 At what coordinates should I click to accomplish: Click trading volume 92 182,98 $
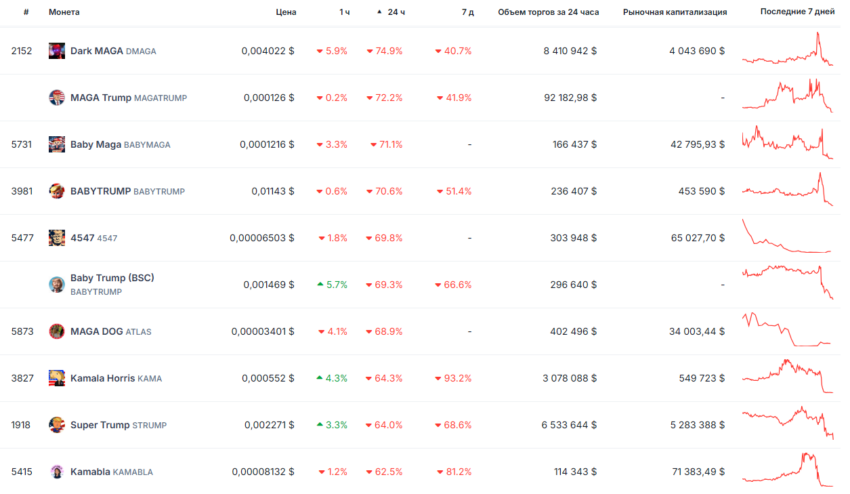click(570, 98)
